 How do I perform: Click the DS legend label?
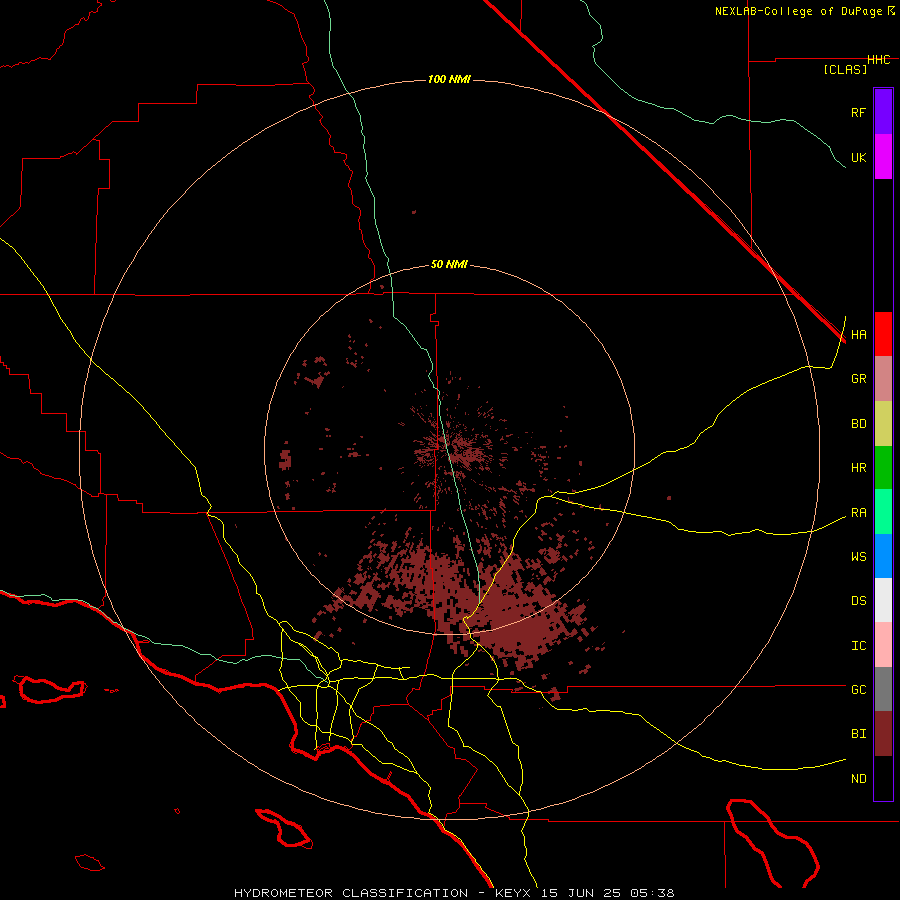tap(858, 601)
